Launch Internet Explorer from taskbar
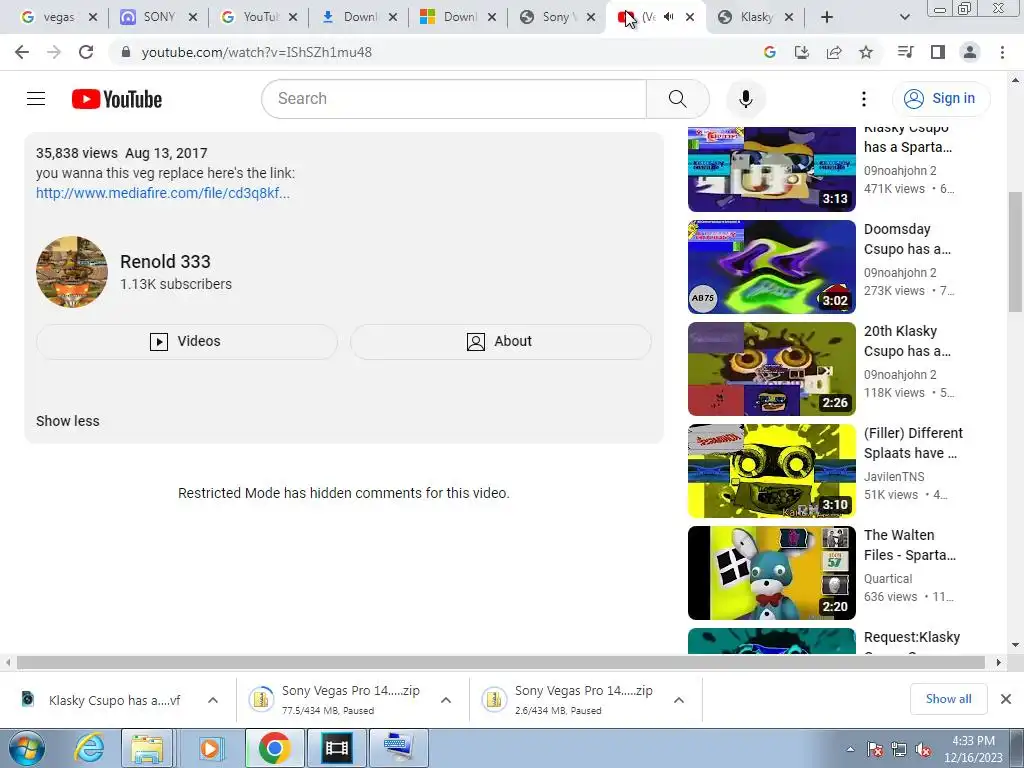Image resolution: width=1024 pixels, height=768 pixels. click(88, 748)
